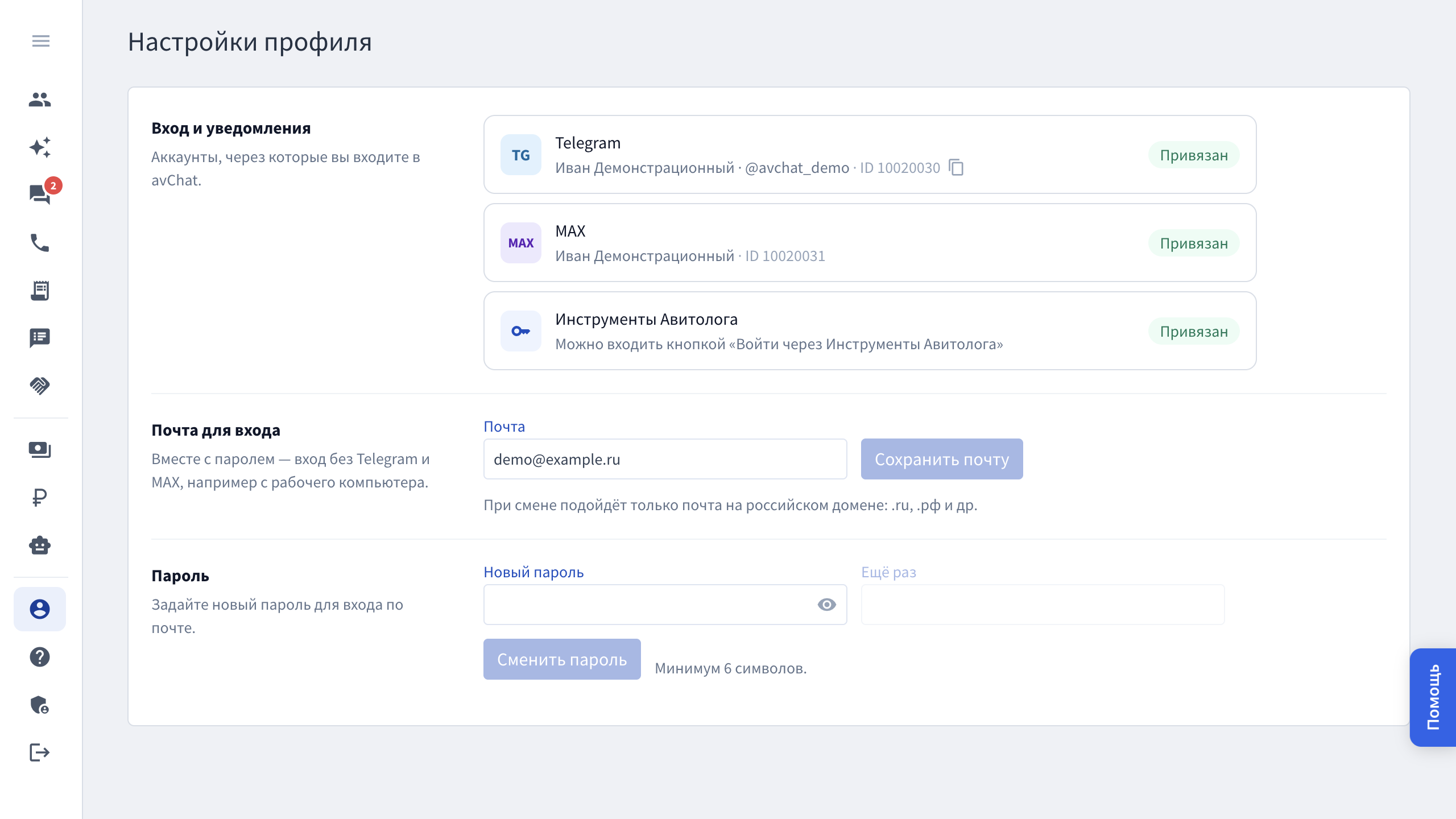The width and height of the screenshot is (1456, 819).
Task: Click the Почта email input field
Action: 665,459
